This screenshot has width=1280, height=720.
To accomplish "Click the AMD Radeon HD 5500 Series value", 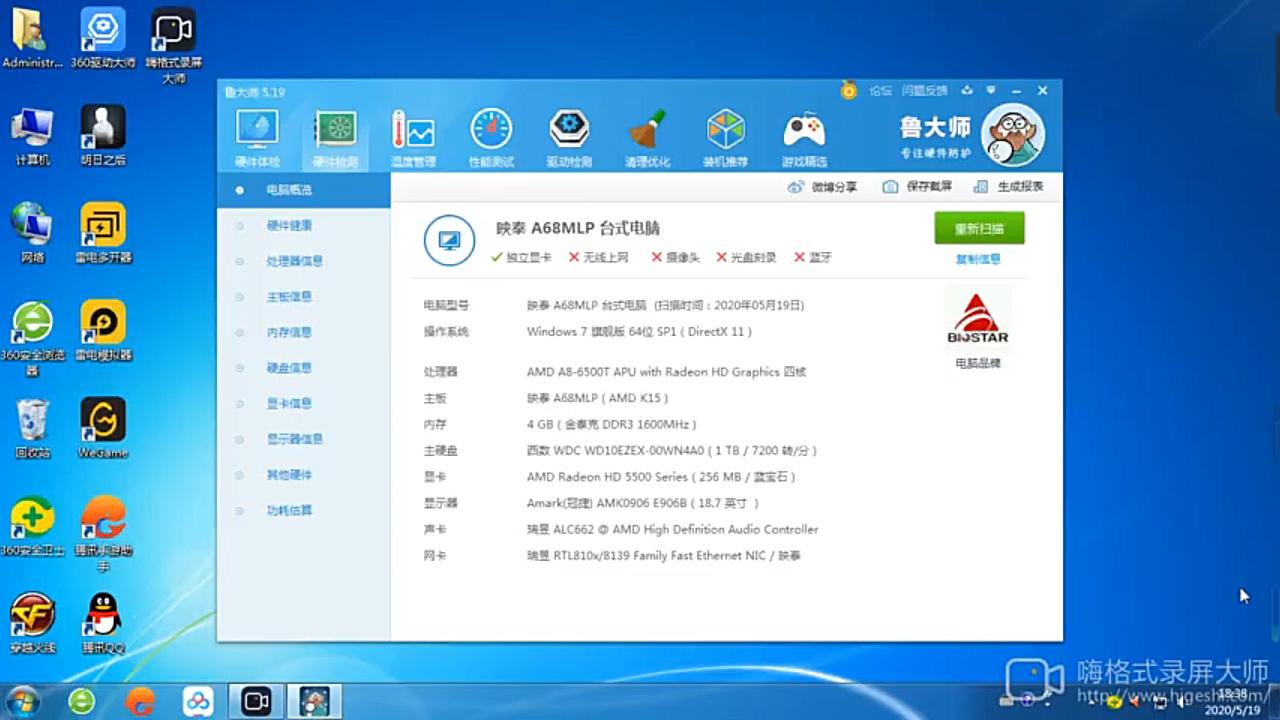I will point(661,477).
